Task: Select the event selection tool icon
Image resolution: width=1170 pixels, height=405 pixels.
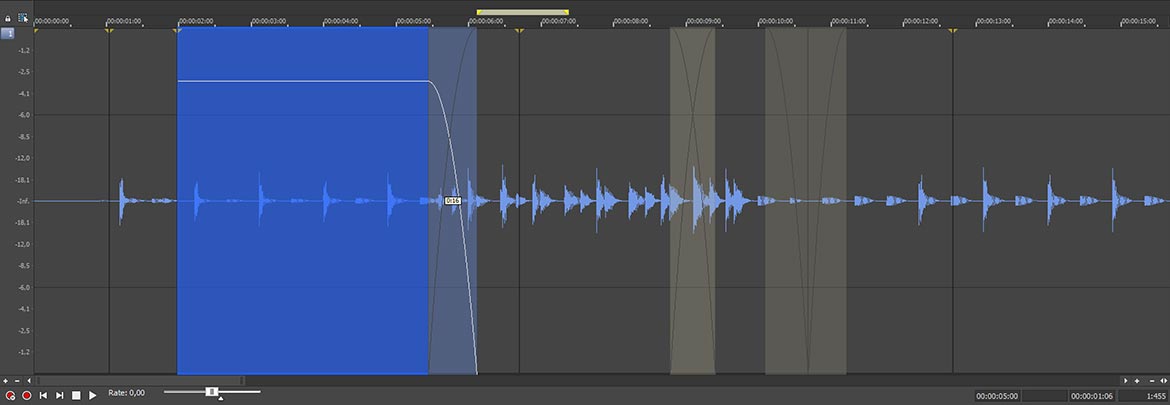Action: [22, 18]
